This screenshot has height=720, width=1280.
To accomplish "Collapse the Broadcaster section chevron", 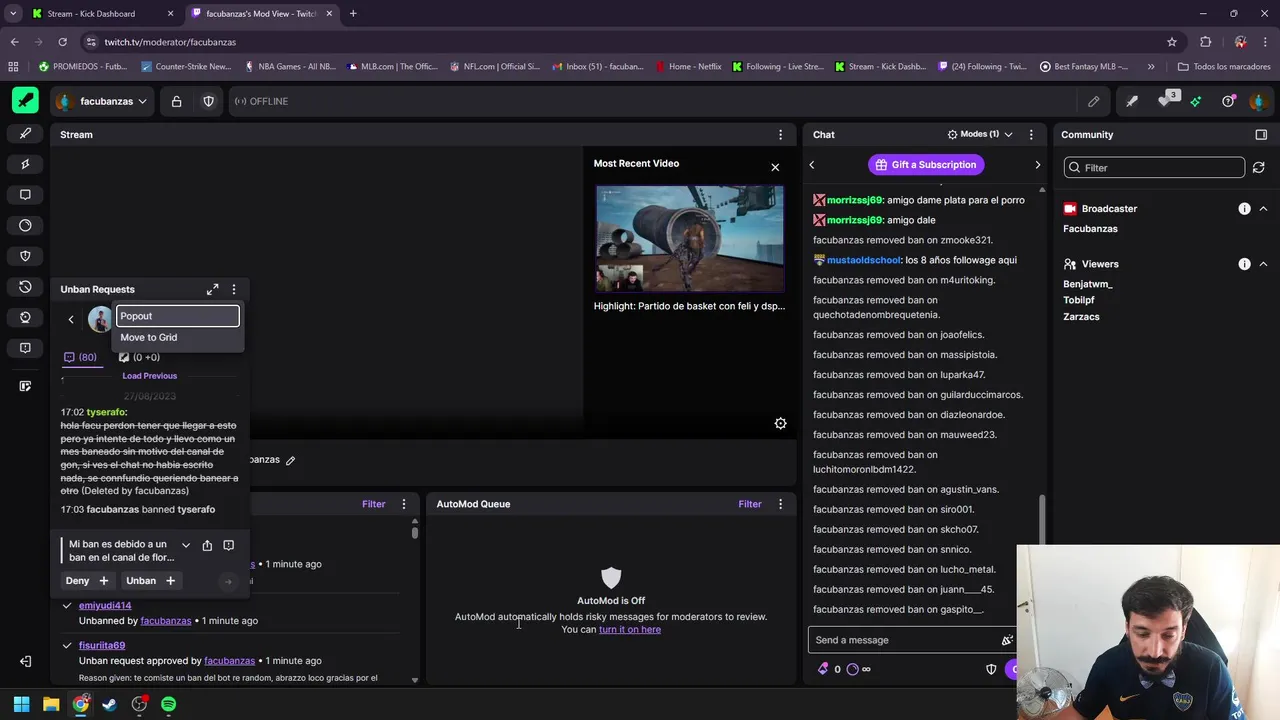I will coord(1263,208).
